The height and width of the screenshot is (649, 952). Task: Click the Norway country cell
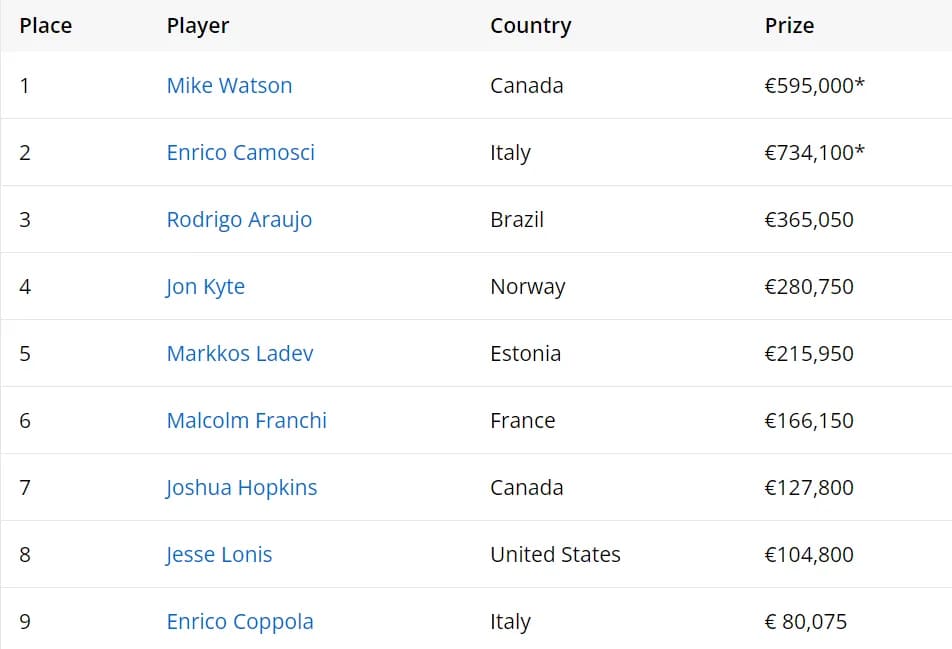click(x=528, y=287)
